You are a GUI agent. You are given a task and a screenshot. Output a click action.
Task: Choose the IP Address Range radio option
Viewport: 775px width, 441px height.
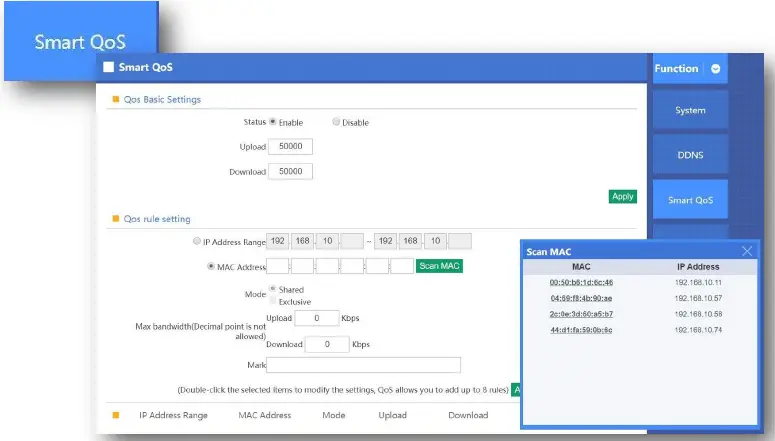pos(197,241)
